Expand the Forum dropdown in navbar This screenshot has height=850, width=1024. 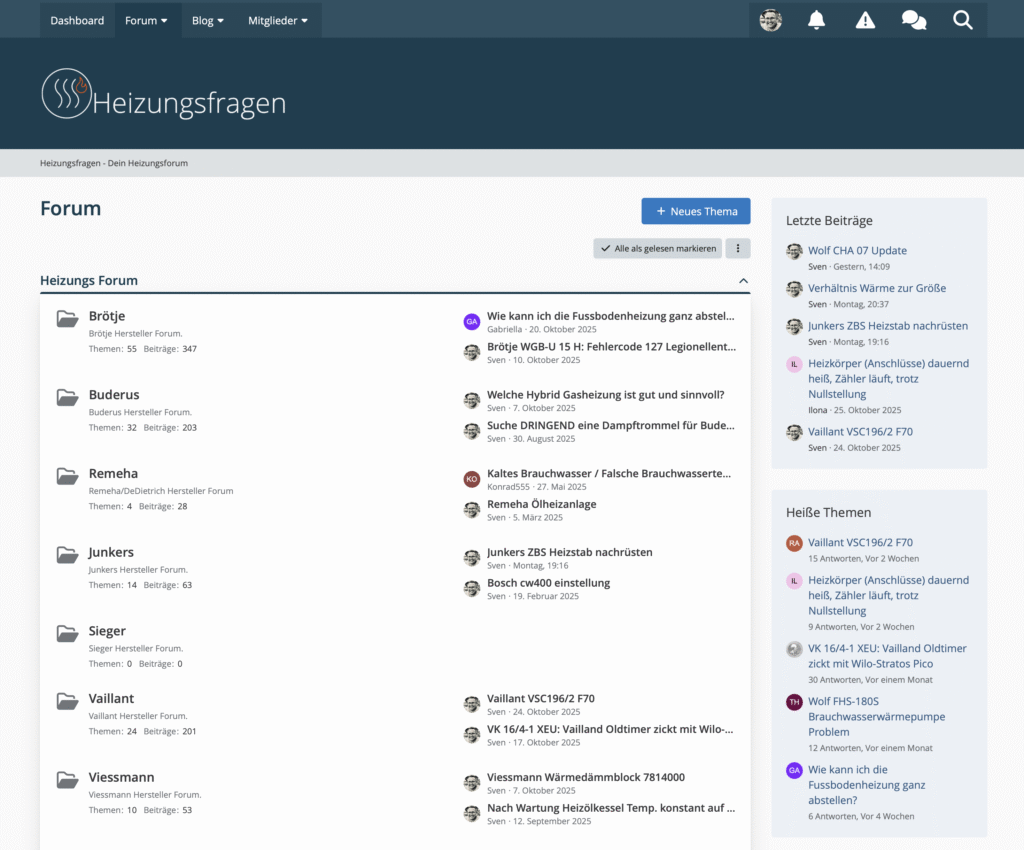146,20
